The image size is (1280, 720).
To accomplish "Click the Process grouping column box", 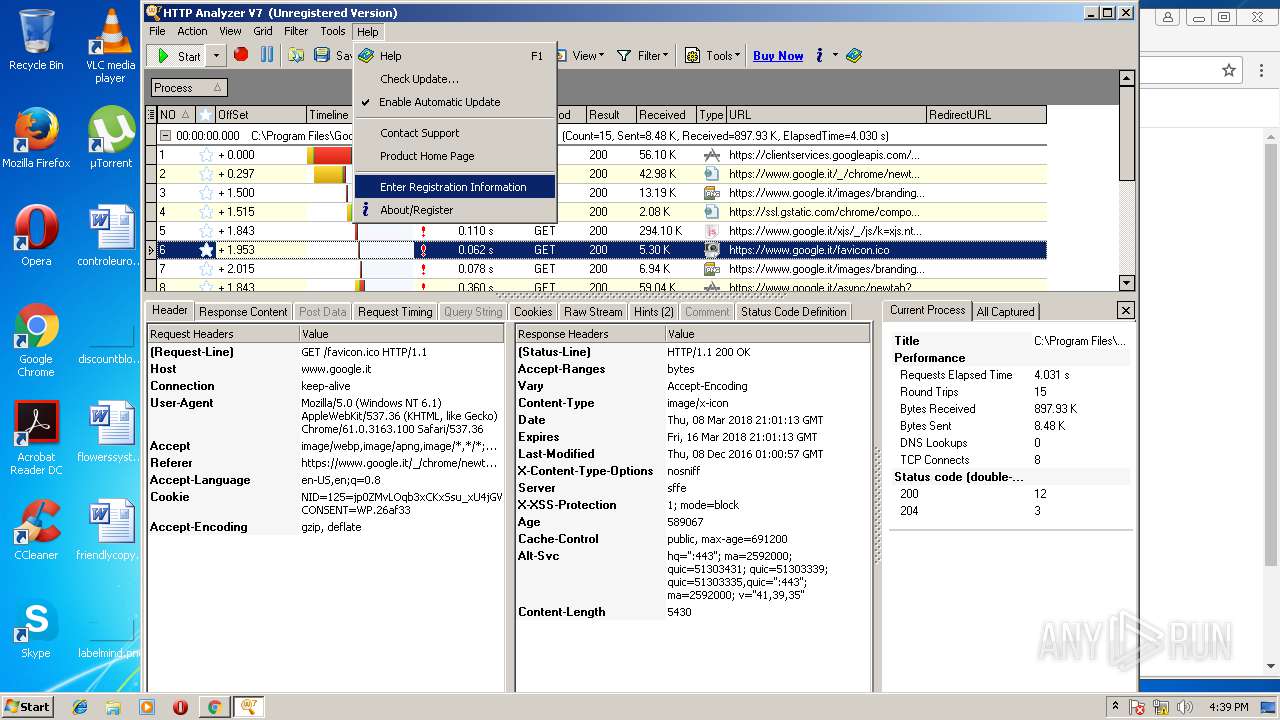I will tap(189, 88).
